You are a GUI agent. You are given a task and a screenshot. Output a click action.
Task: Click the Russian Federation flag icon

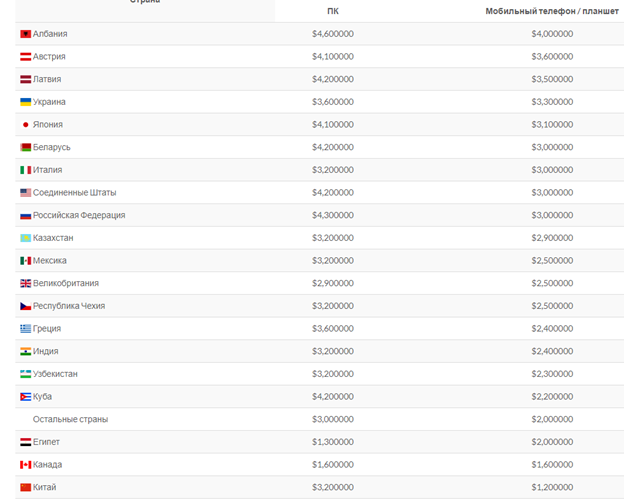[x=25, y=216]
